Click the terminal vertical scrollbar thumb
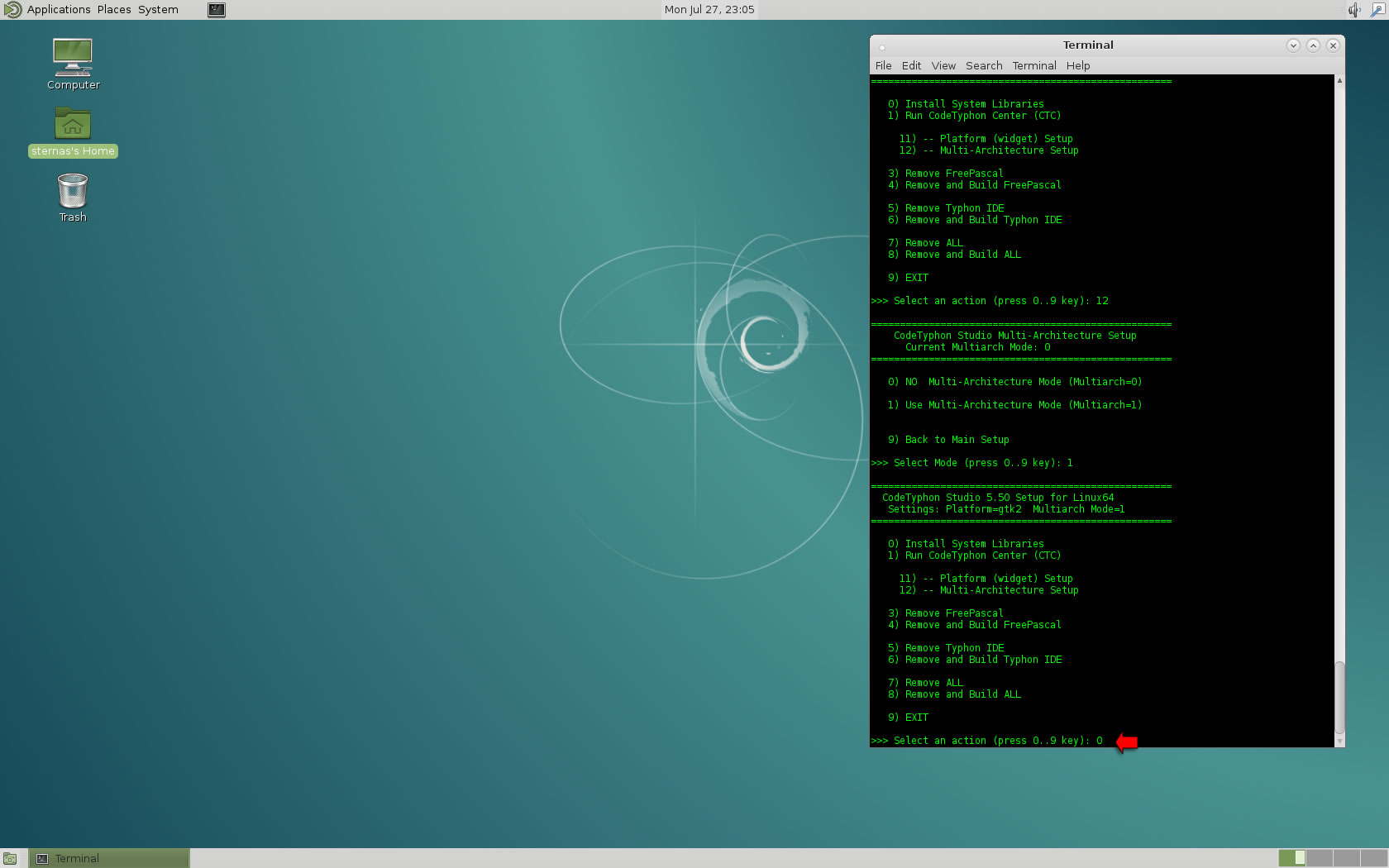1389x868 pixels. tap(1339, 698)
